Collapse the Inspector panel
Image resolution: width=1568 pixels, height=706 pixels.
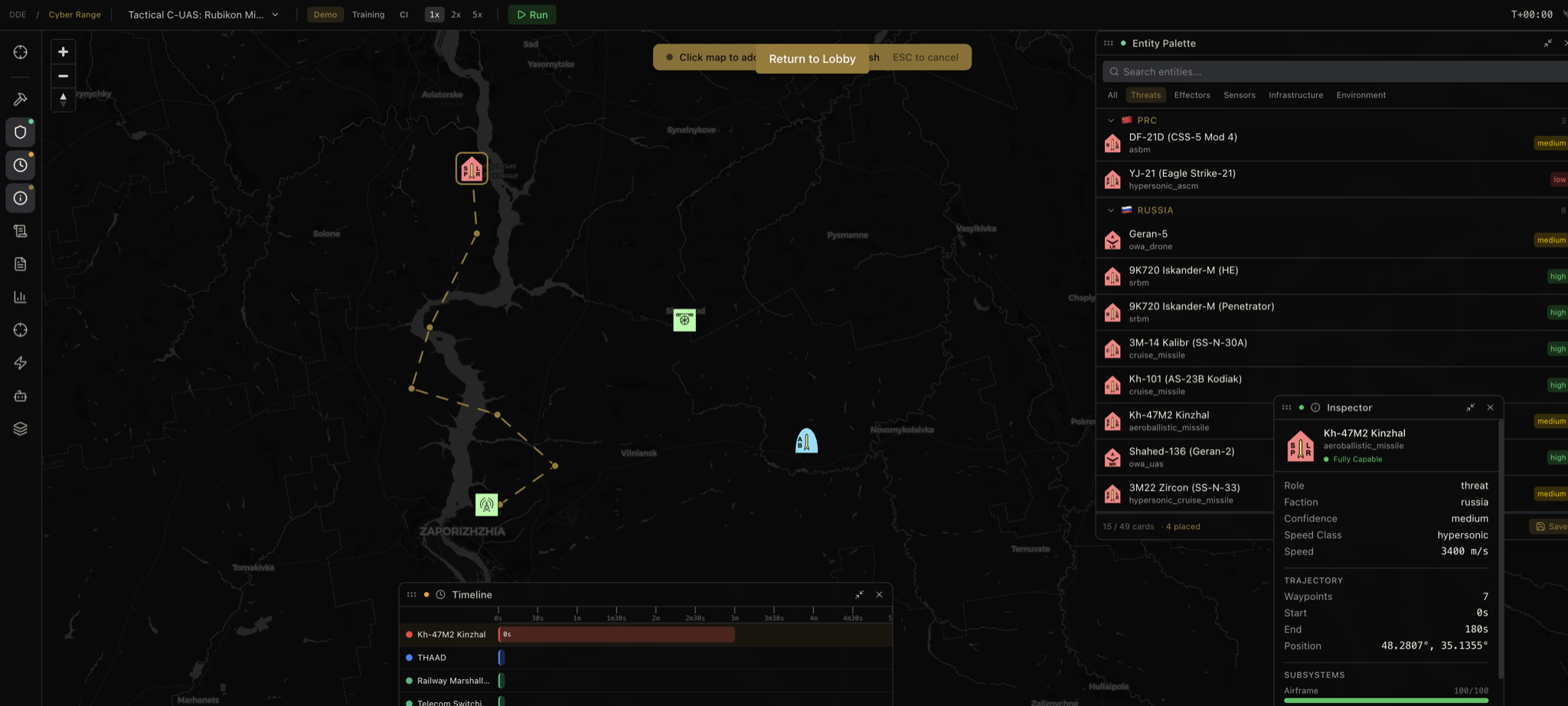[x=1470, y=408]
